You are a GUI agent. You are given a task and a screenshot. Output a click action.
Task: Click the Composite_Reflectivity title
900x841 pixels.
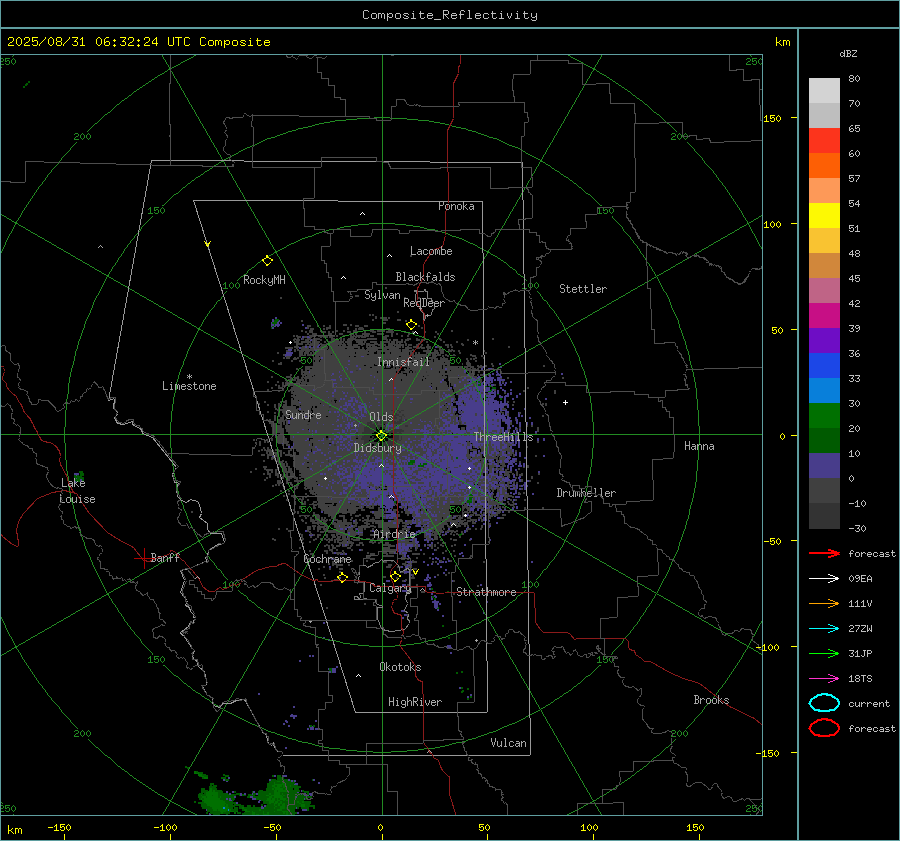450,15
